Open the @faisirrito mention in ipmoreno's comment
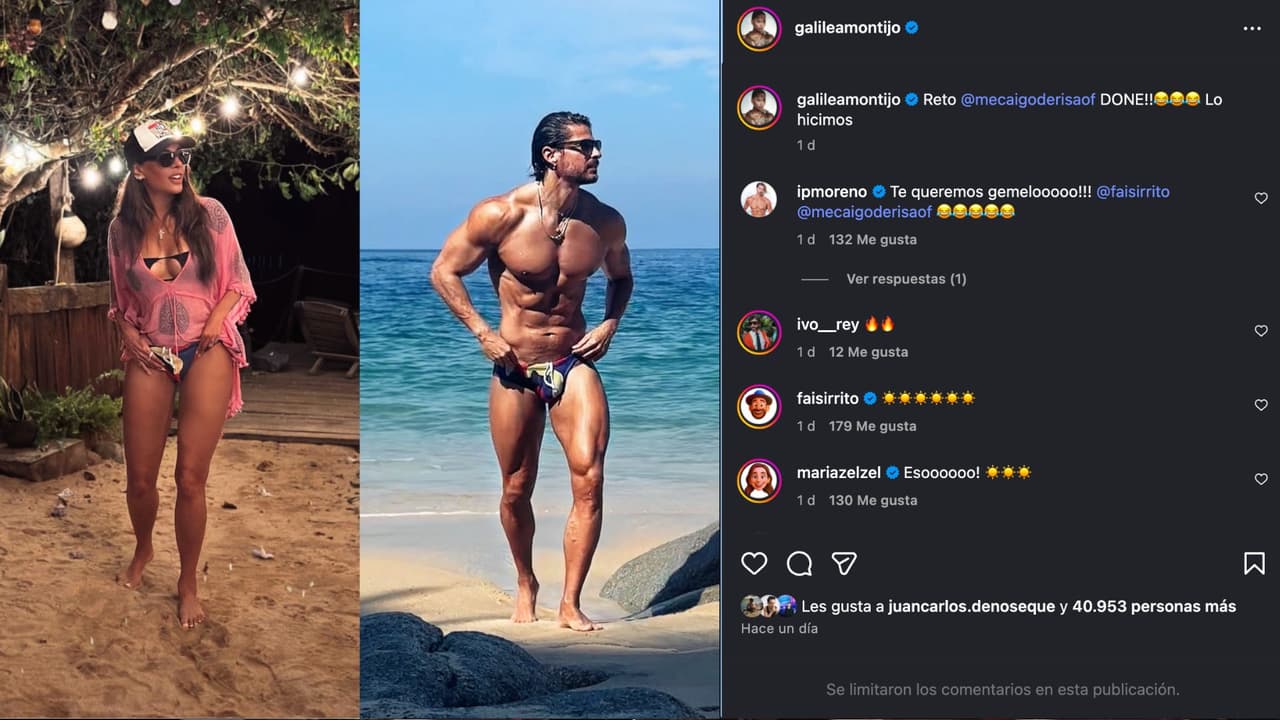Viewport: 1280px width, 720px height. point(1135,190)
